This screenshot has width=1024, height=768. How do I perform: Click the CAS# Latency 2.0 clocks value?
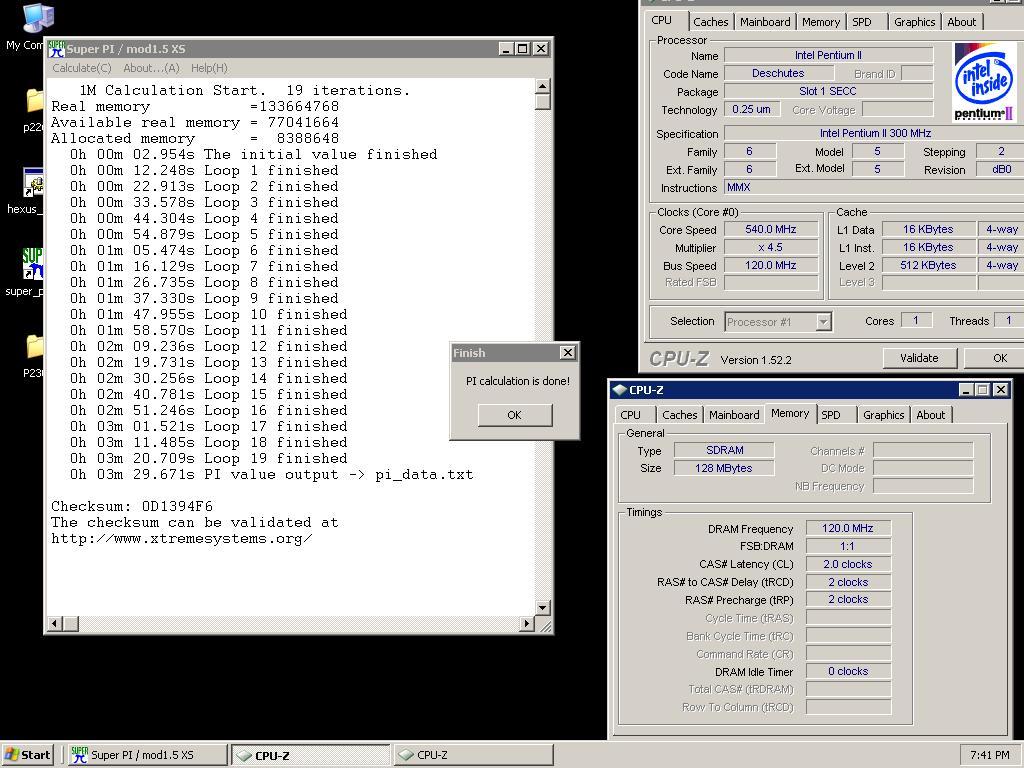pos(848,564)
